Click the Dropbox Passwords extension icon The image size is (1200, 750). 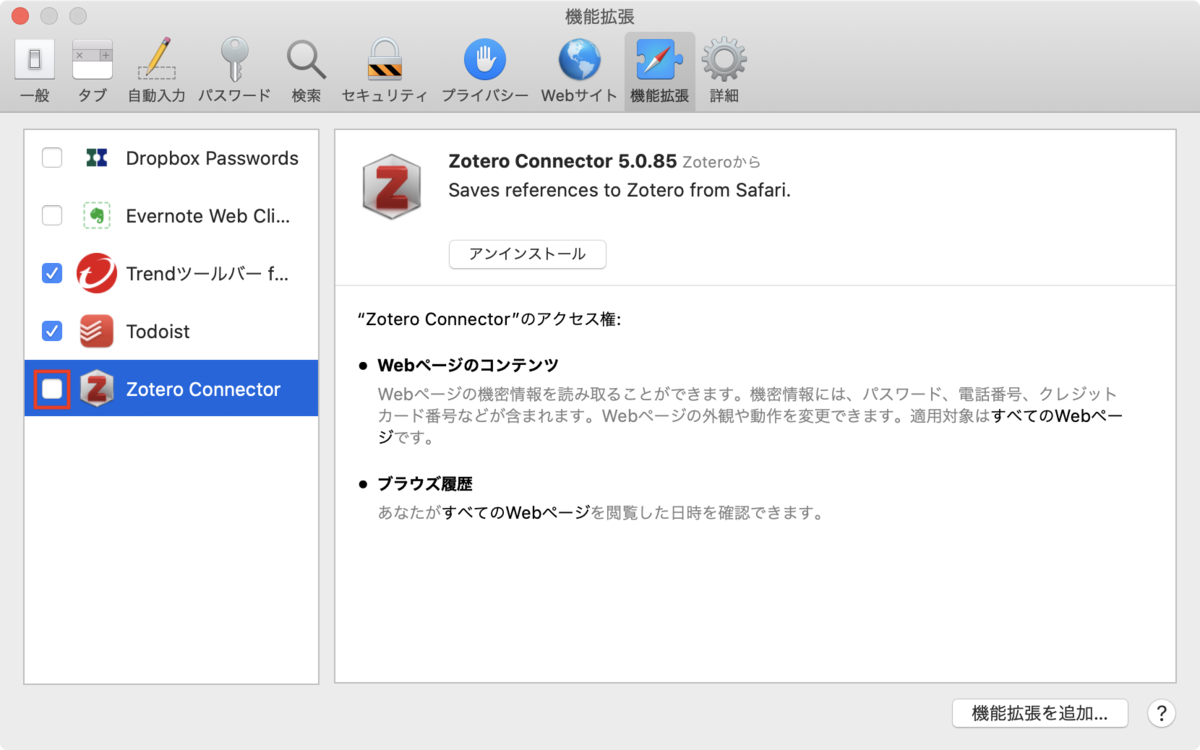tap(96, 158)
